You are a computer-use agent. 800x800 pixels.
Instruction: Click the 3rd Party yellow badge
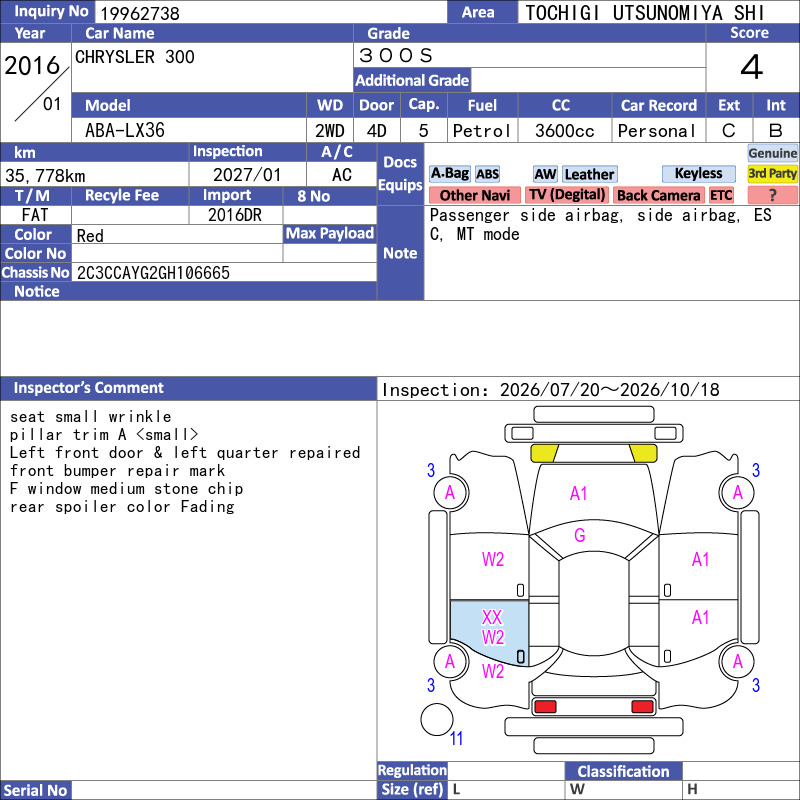pyautogui.click(x=772, y=173)
